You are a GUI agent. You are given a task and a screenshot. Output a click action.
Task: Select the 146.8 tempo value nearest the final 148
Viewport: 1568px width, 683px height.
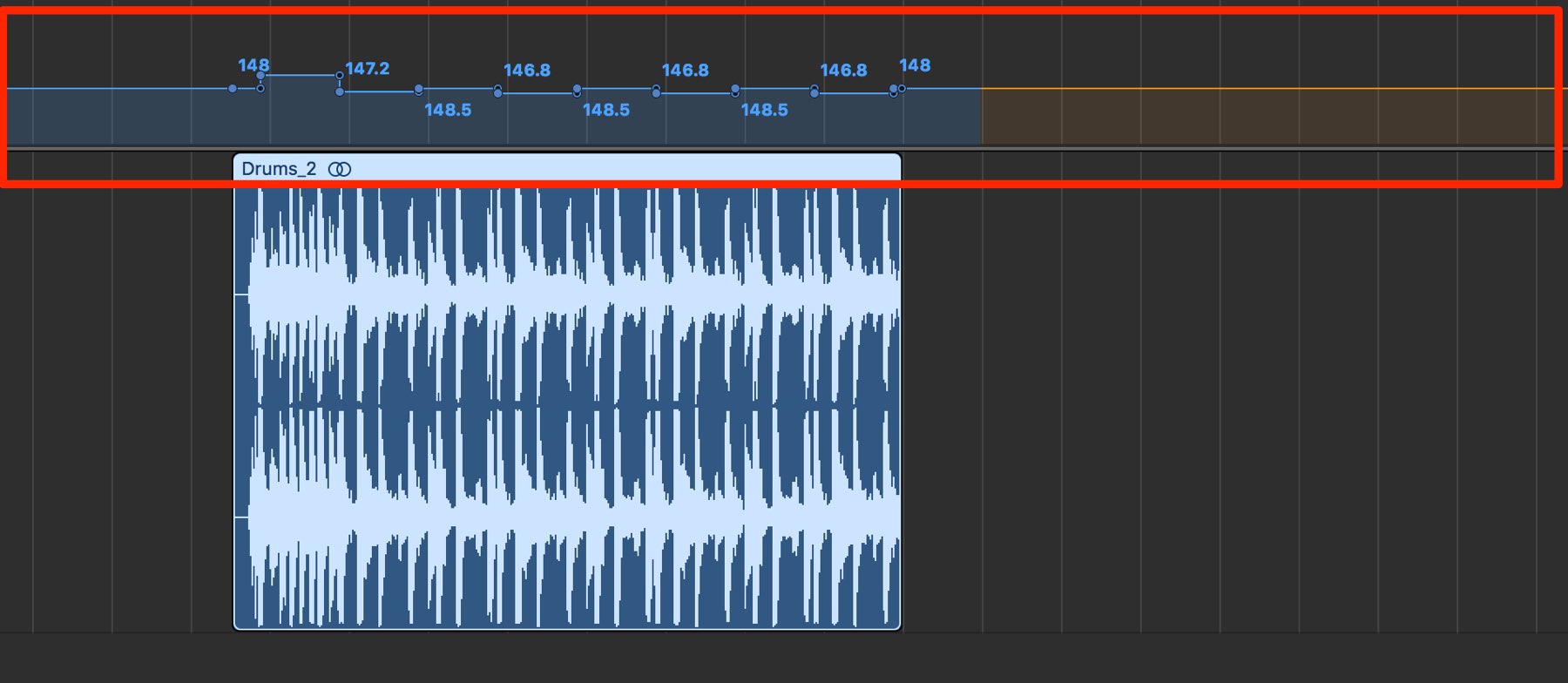click(843, 70)
